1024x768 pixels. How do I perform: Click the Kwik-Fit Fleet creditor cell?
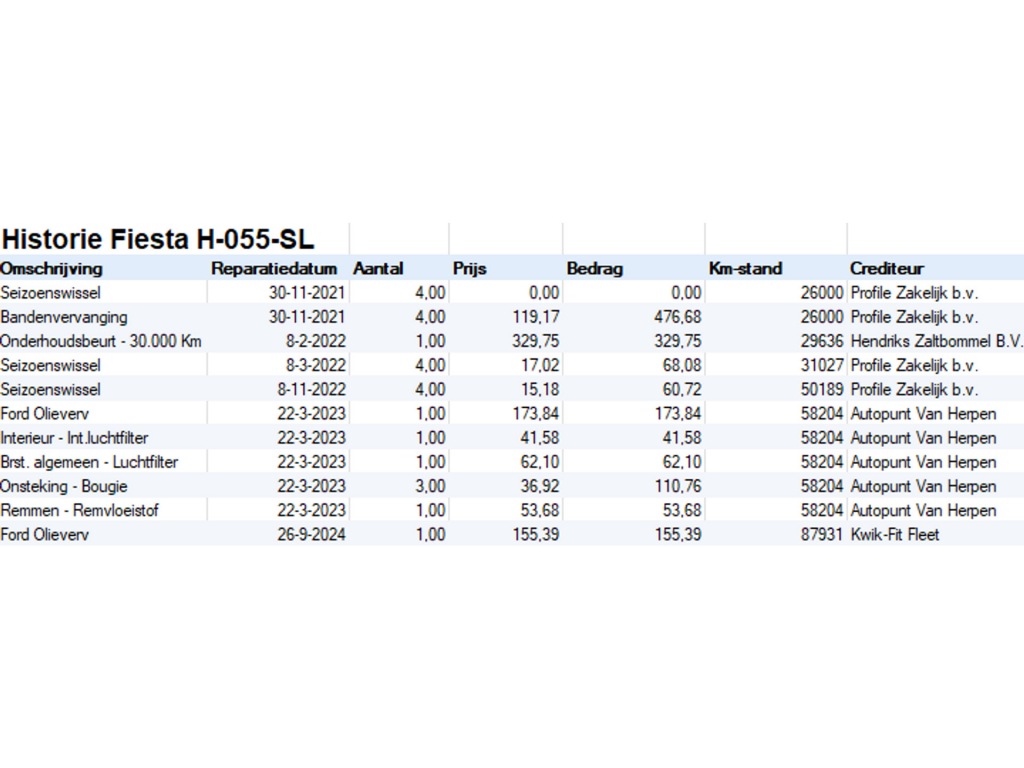click(895, 534)
